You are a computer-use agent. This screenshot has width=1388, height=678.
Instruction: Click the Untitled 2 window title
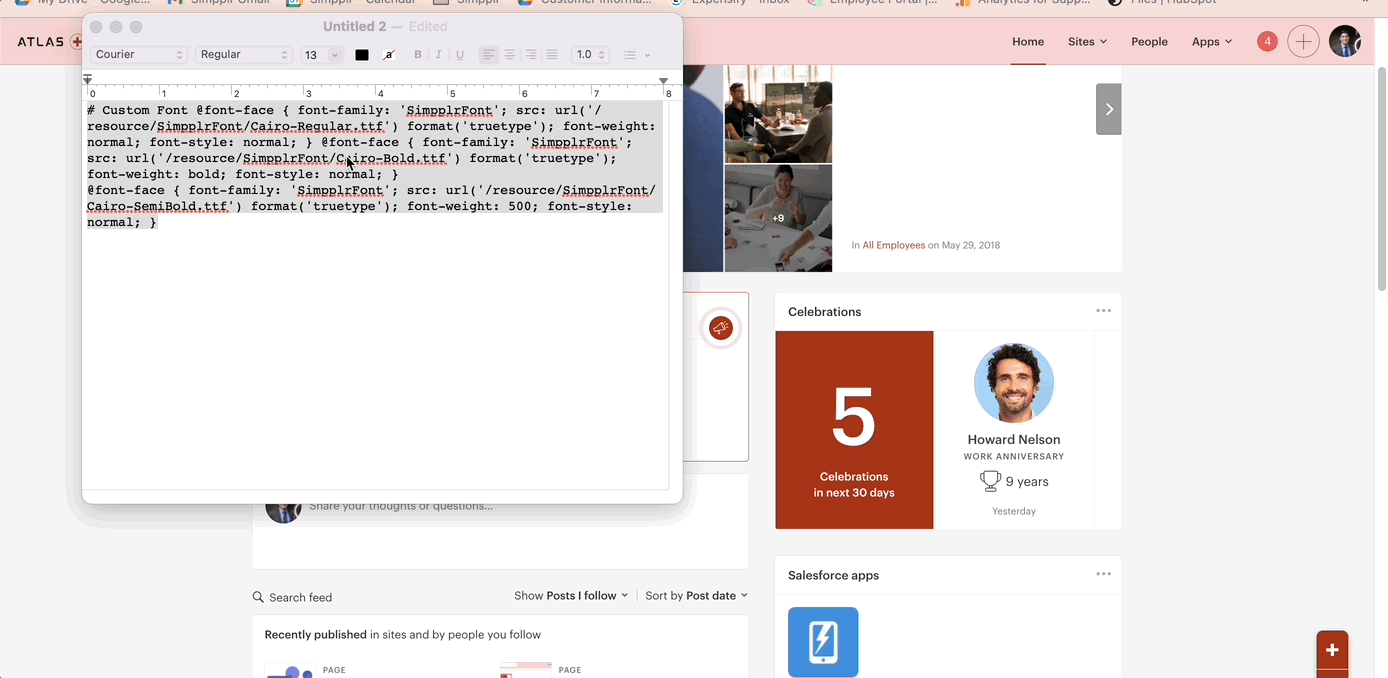(x=355, y=27)
